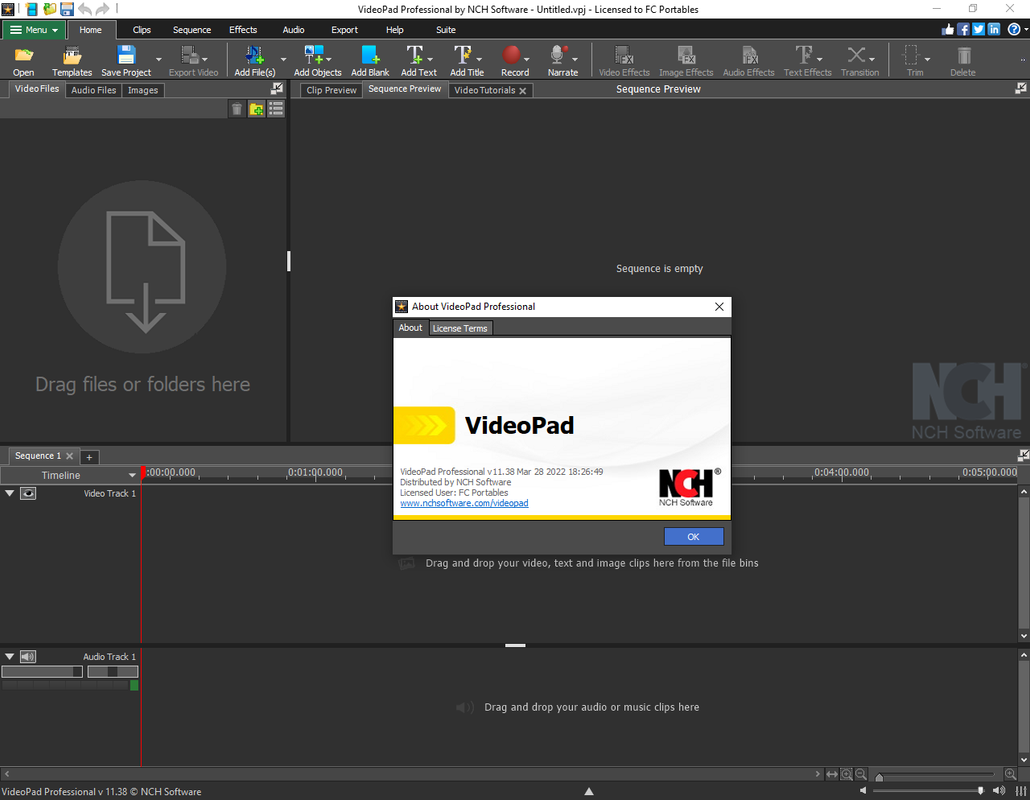Screen dimensions: 1030x800
Task: Pop out the file bin panel
Action: click(277, 89)
